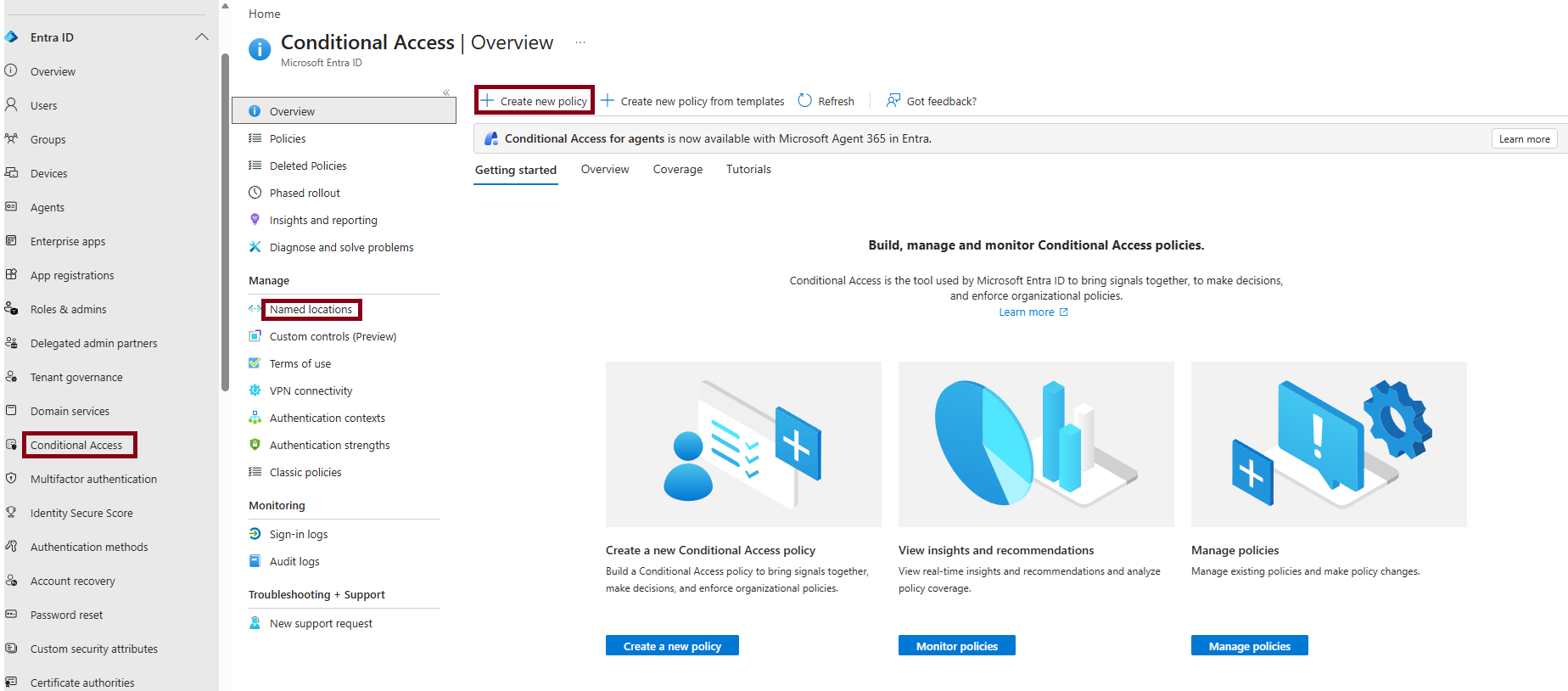Click the Enterprise apps icon
This screenshot has width=1568, height=691.
coord(11,241)
